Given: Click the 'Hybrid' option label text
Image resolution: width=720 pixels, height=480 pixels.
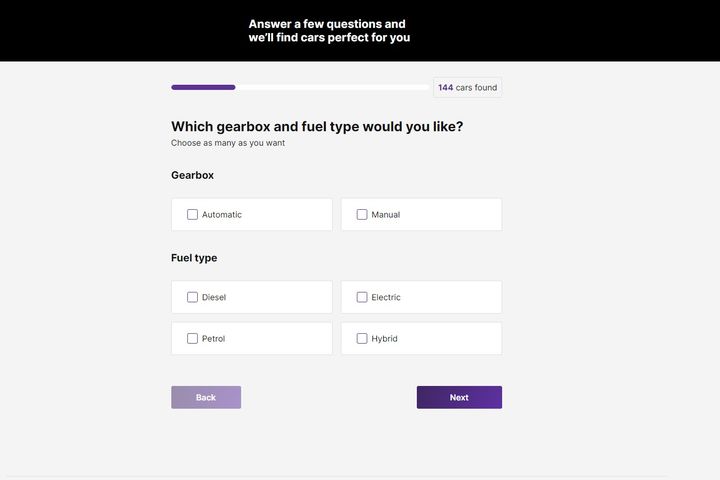Looking at the screenshot, I should coord(384,339).
